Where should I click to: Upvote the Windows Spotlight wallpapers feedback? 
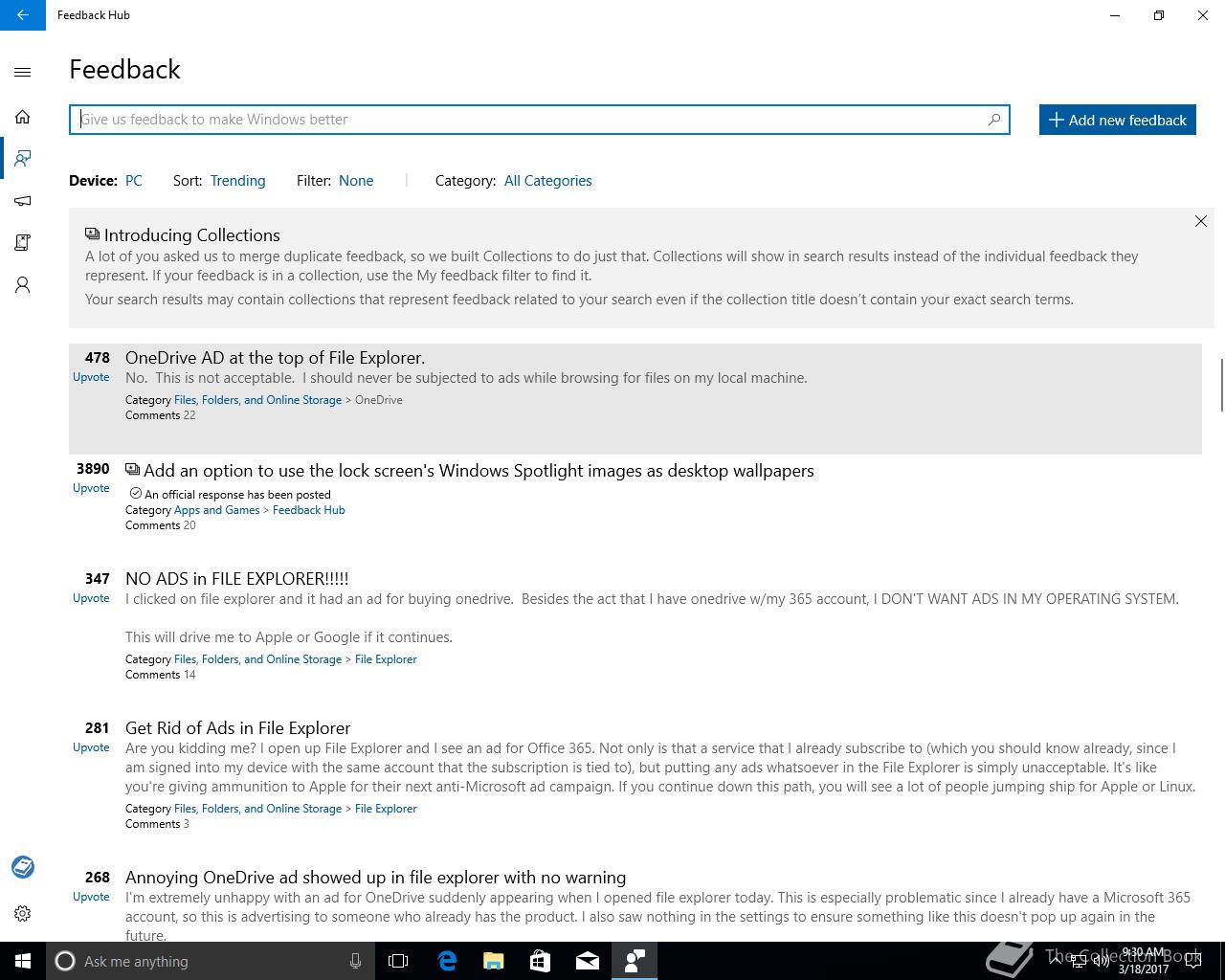pyautogui.click(x=91, y=488)
